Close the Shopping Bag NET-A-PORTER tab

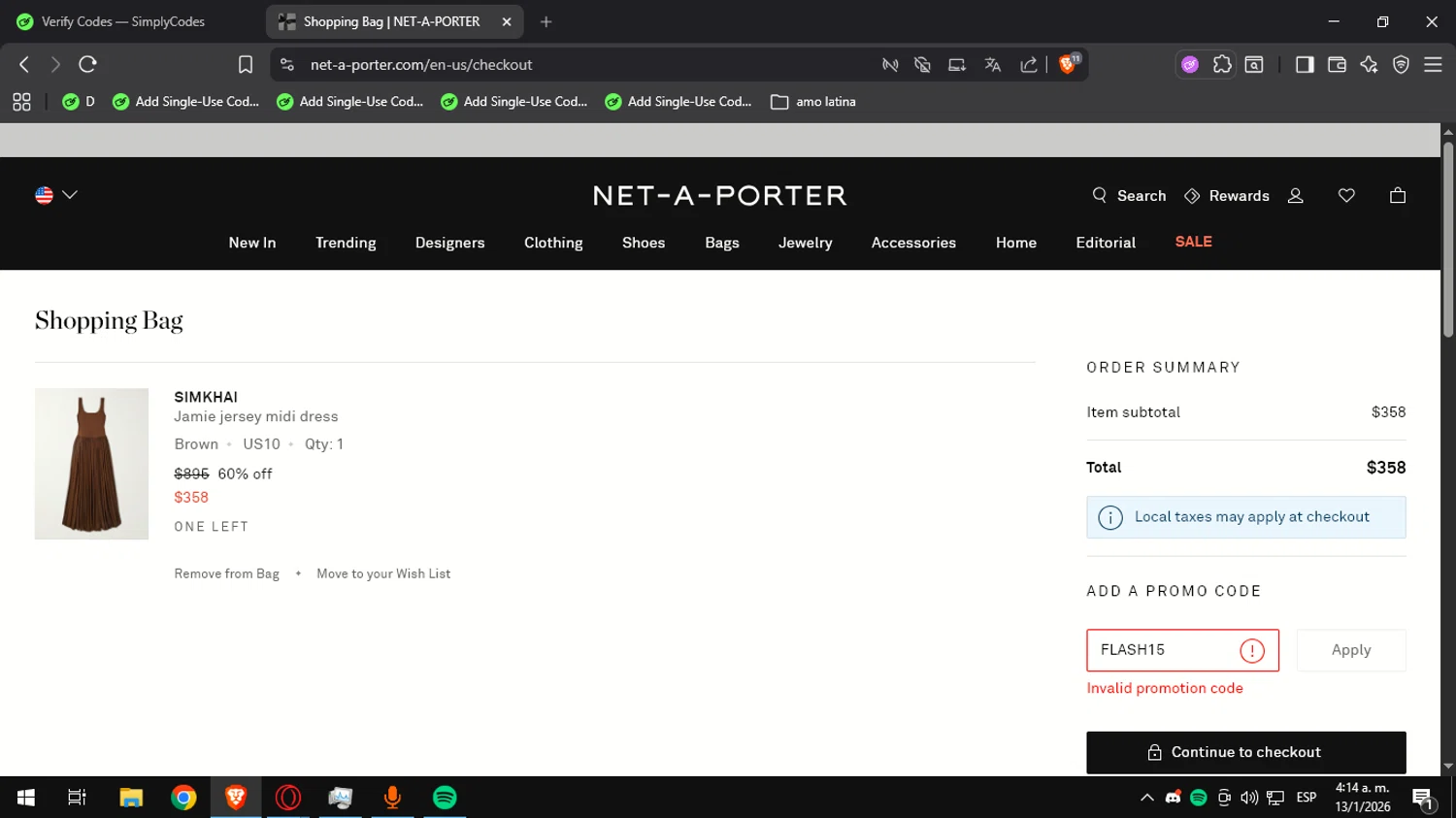(x=507, y=21)
